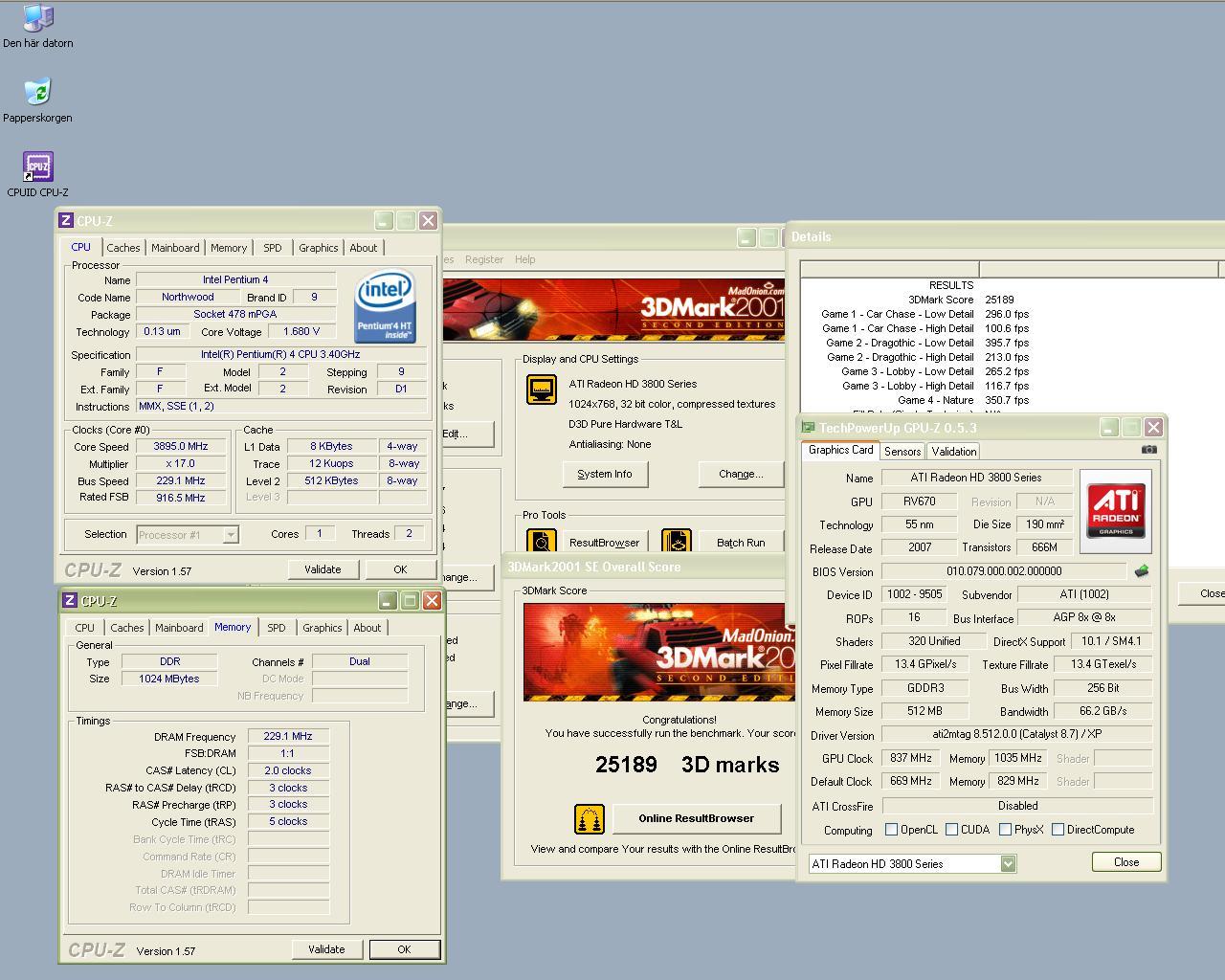This screenshot has width=1225, height=980.
Task: Click the Batch Run button
Action: tap(741, 543)
